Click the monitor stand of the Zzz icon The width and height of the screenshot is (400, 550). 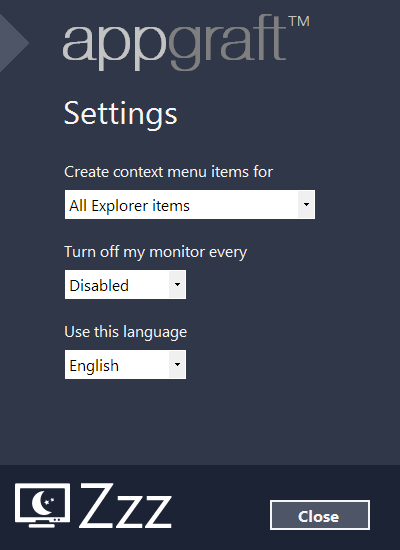[x=42, y=524]
